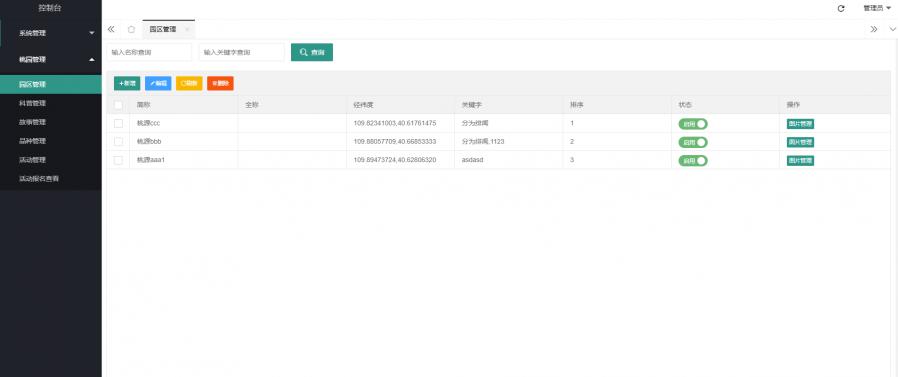Click the green +新增 add button
This screenshot has width=898, height=377.
pos(127,83)
